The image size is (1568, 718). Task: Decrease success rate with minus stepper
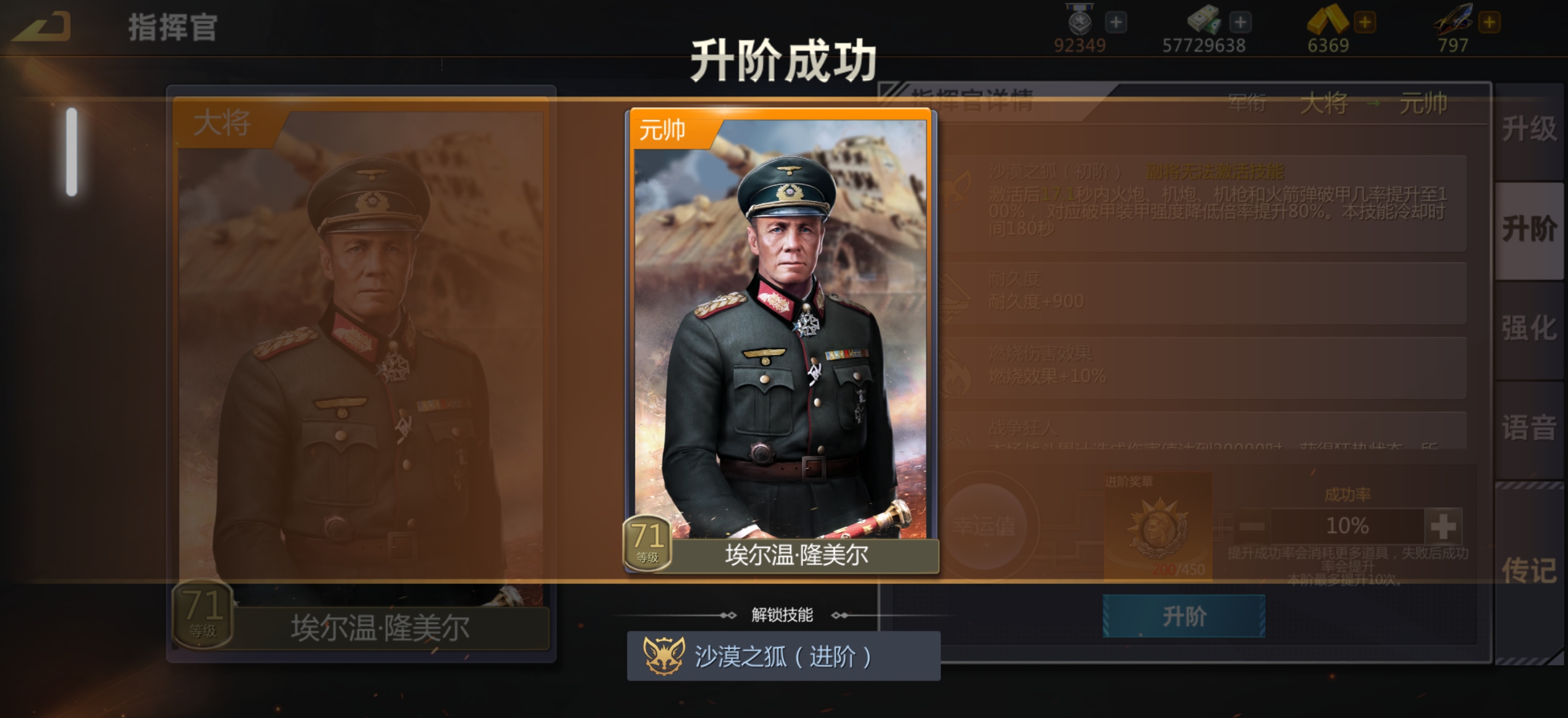click(1252, 527)
